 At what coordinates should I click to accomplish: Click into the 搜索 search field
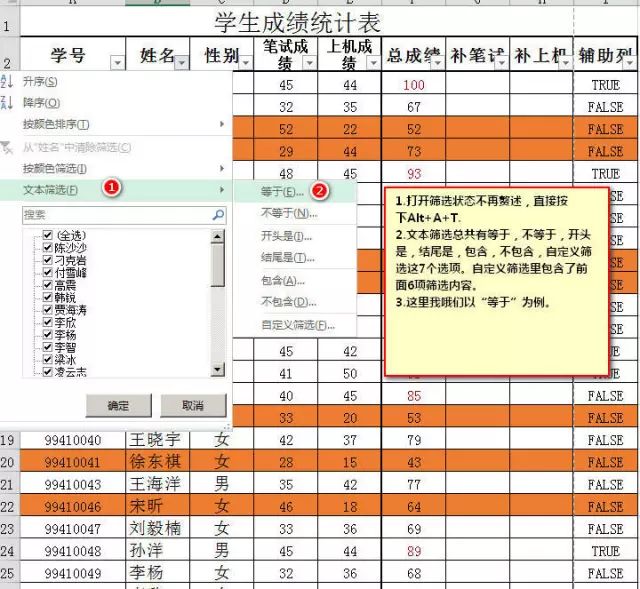point(110,215)
